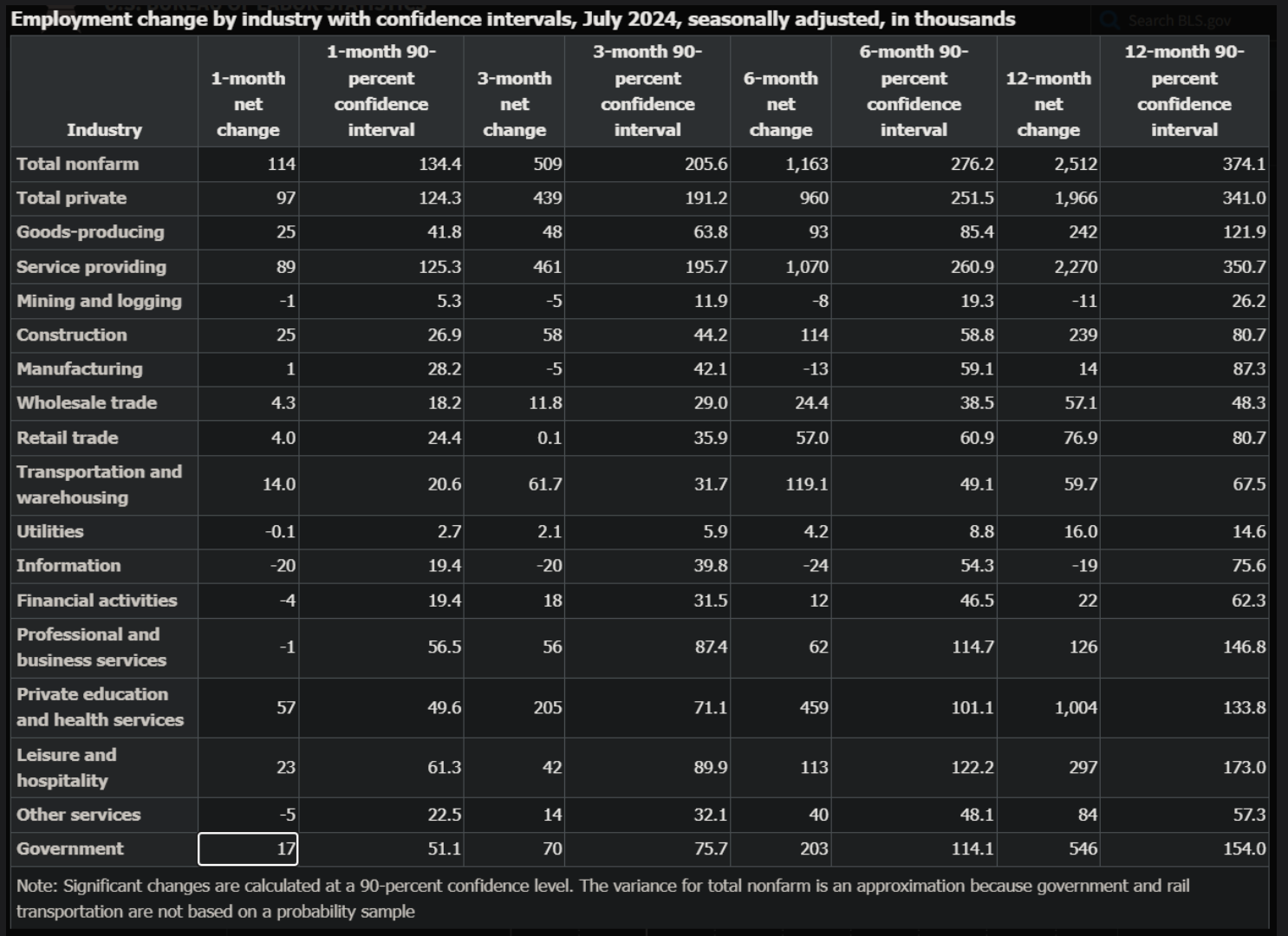Viewport: 1288px width, 936px height.
Task: Click the 1-month net change header
Action: click(248, 104)
